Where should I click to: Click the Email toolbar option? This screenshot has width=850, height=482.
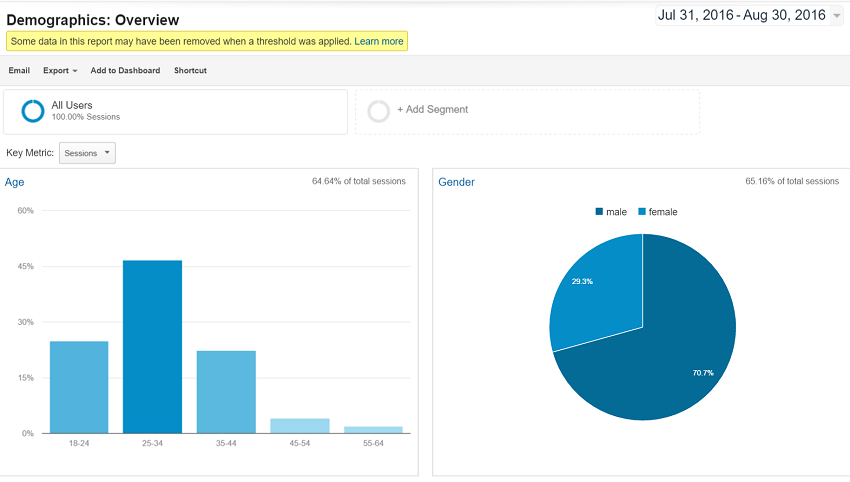click(19, 71)
